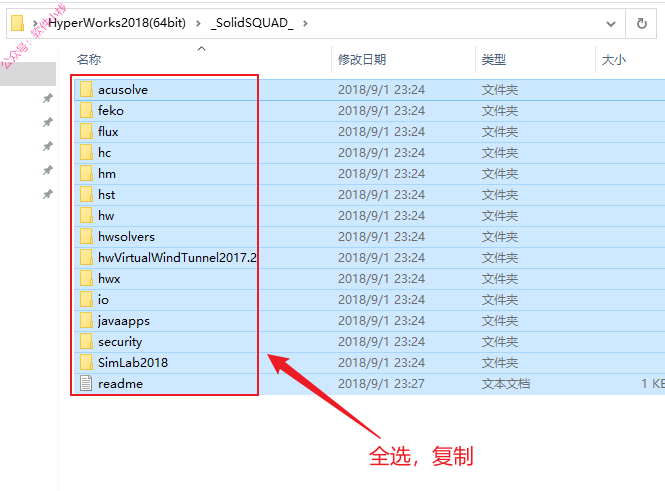Select the acusolve folder name
This screenshot has height=491, width=665.
click(123, 89)
